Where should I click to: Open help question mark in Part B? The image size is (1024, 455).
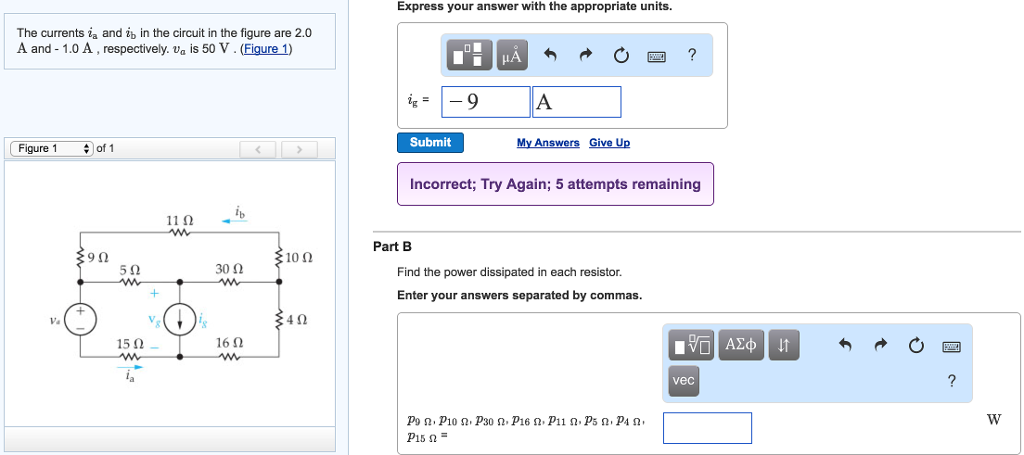952,381
